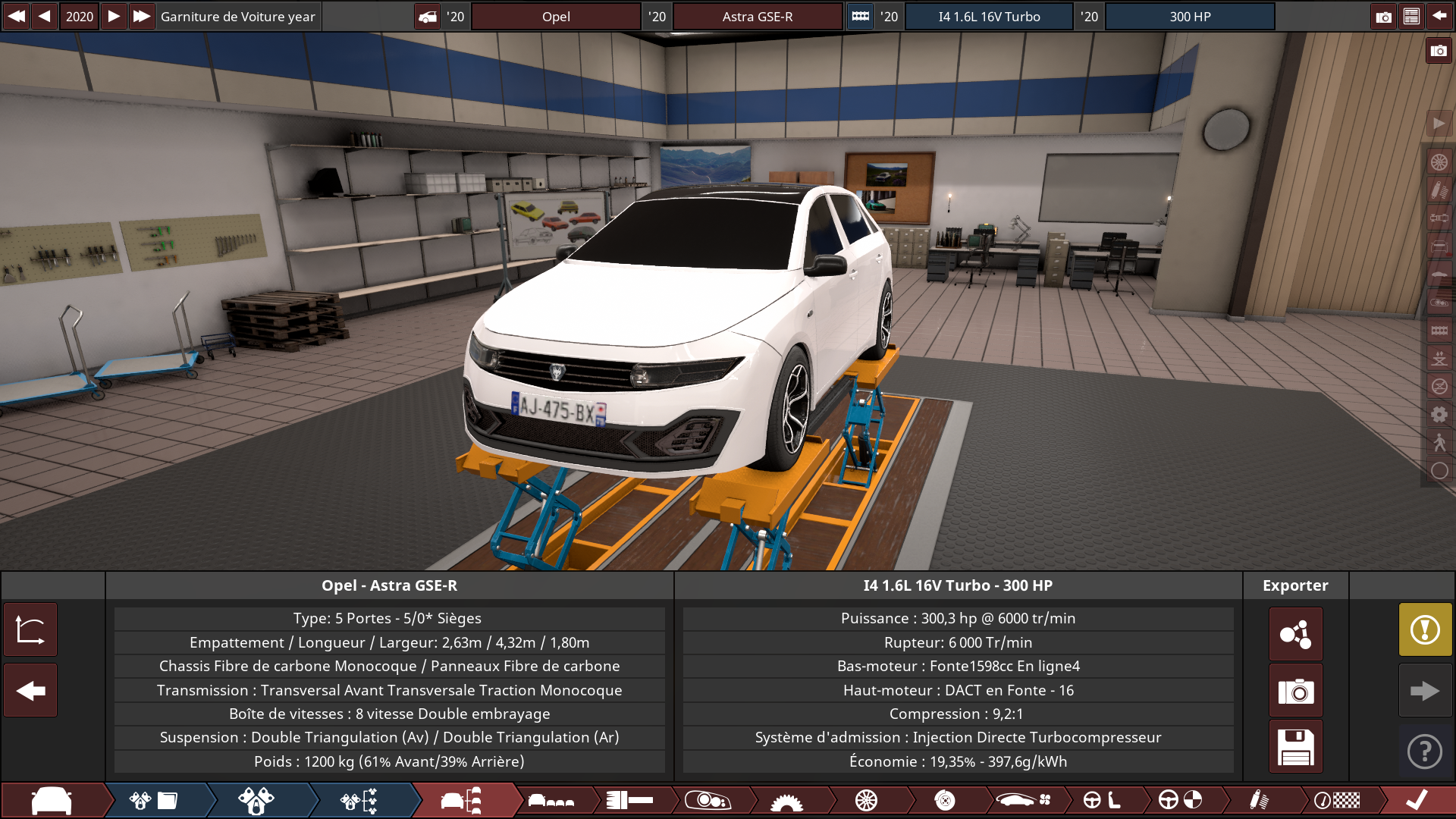Viewport: 1456px width, 819px height.
Task: Skip back to first year
Action: tap(17, 16)
